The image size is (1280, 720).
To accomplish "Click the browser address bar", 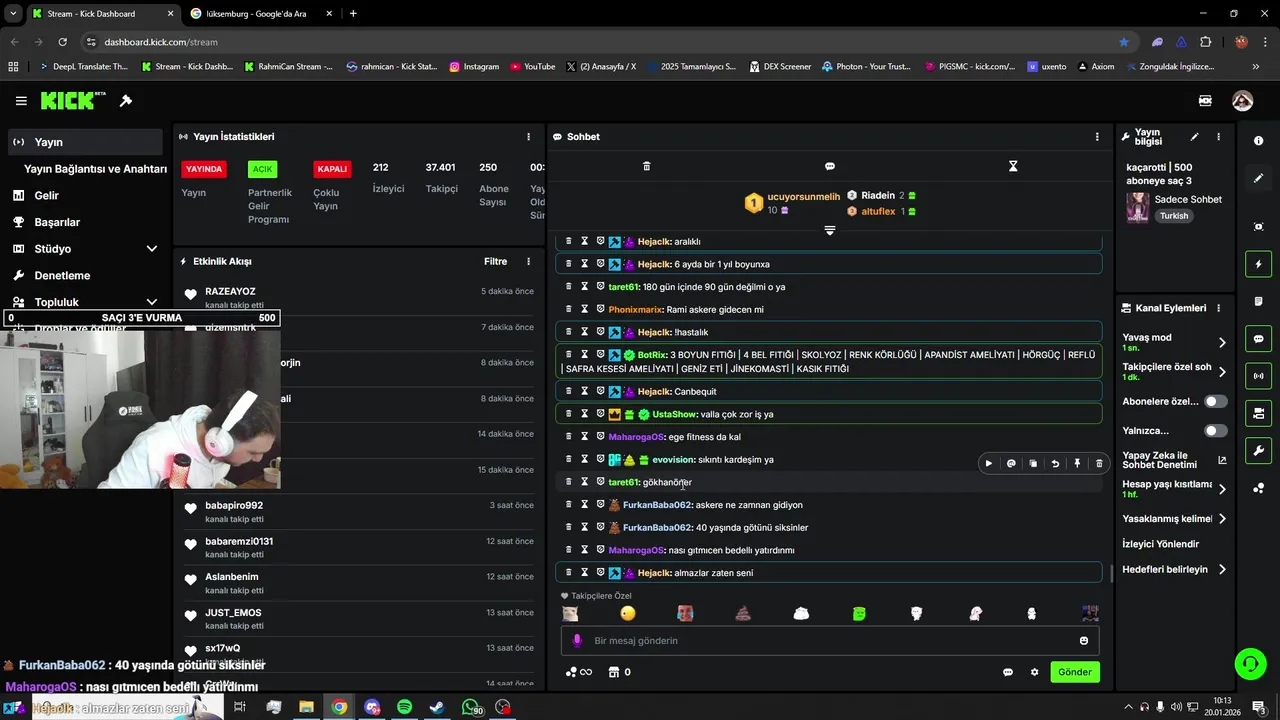I will (600, 42).
